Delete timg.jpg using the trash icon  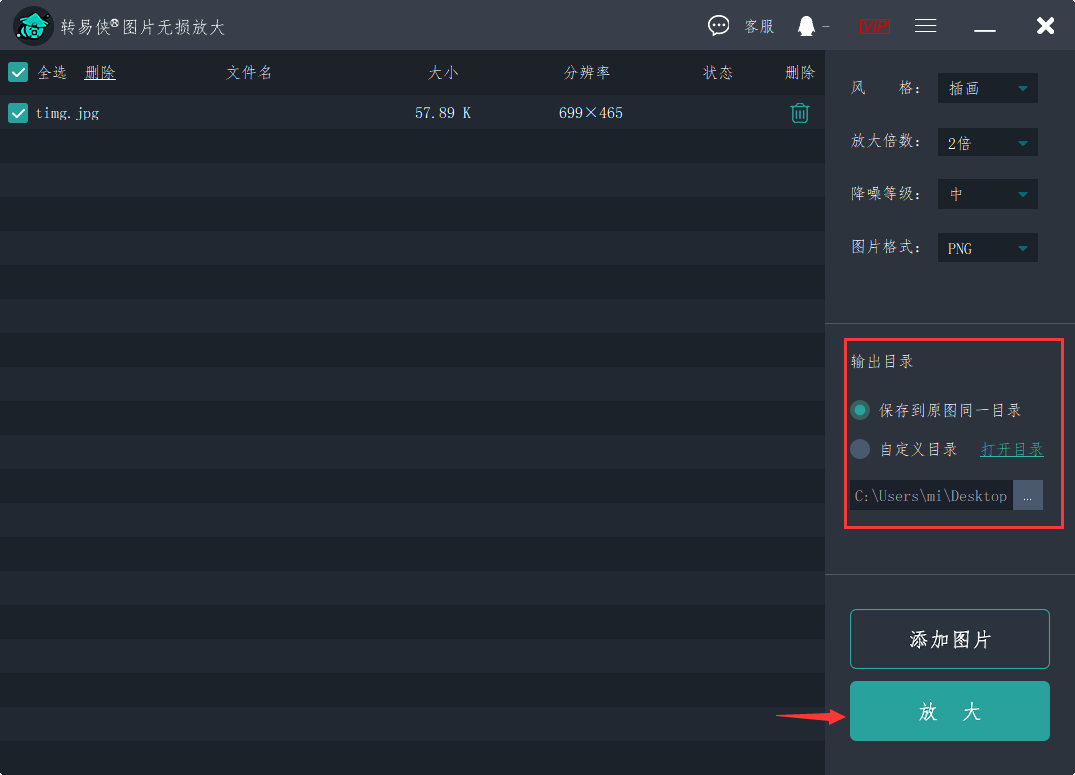click(x=799, y=112)
